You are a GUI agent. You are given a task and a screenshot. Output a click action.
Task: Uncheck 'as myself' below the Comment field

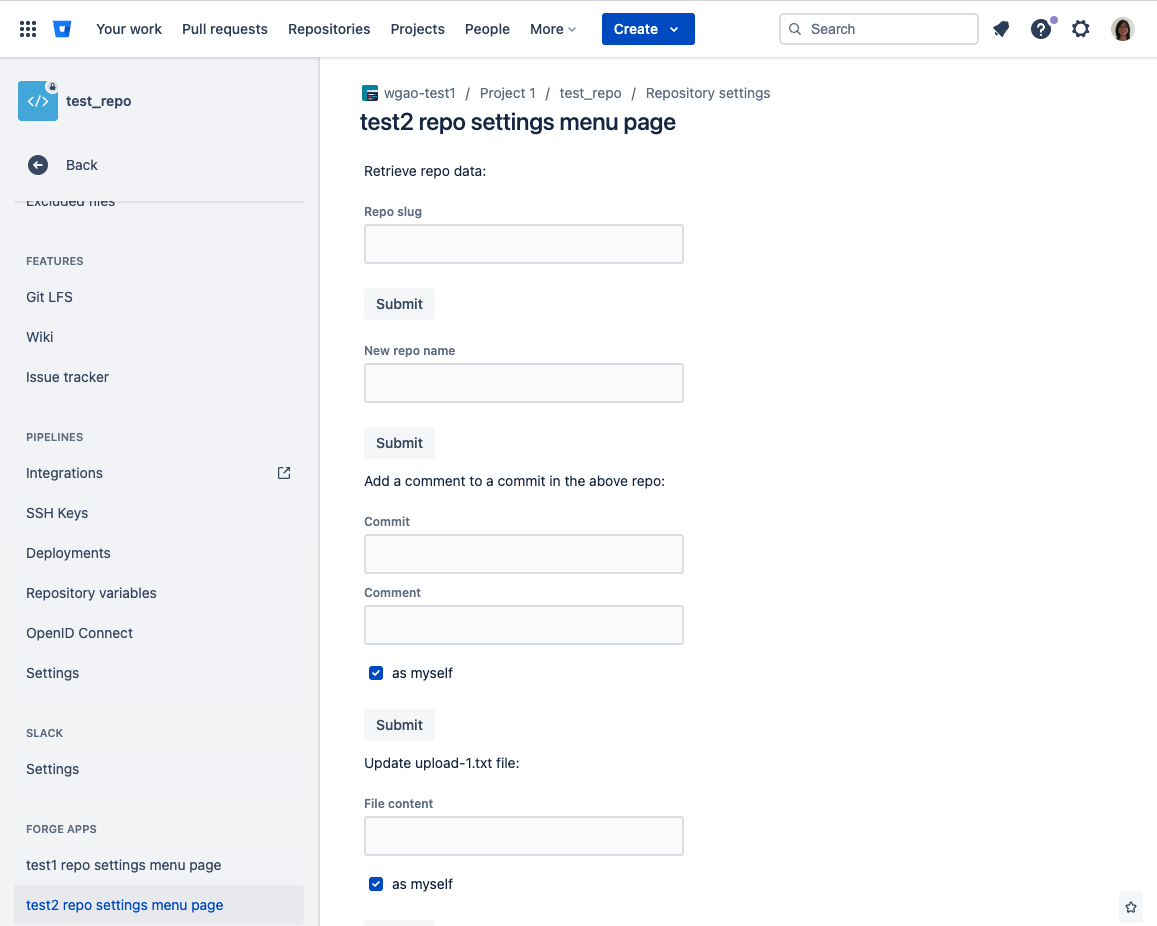click(376, 673)
